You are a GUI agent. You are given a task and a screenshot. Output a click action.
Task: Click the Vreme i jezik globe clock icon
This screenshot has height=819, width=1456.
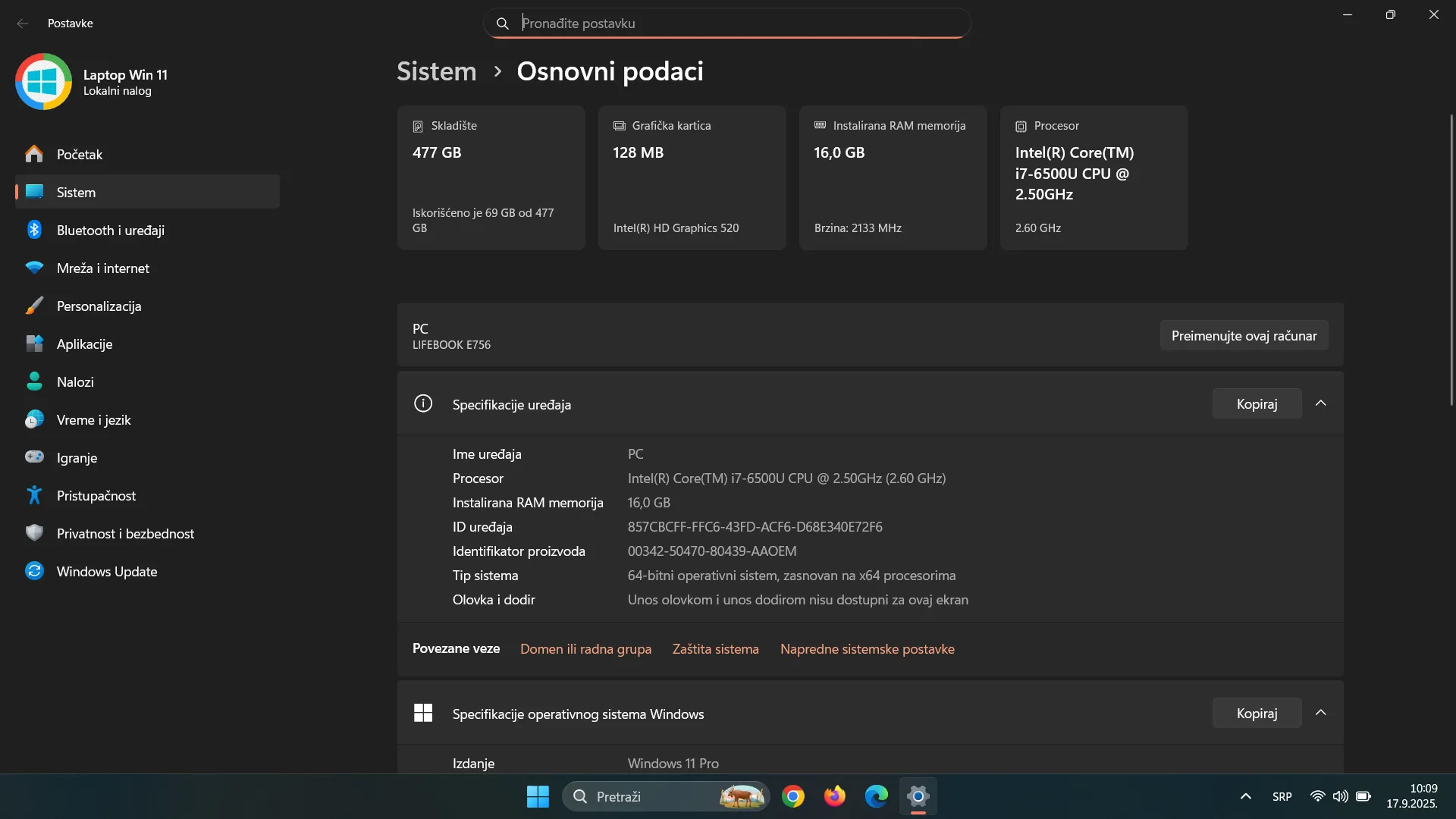coord(34,419)
